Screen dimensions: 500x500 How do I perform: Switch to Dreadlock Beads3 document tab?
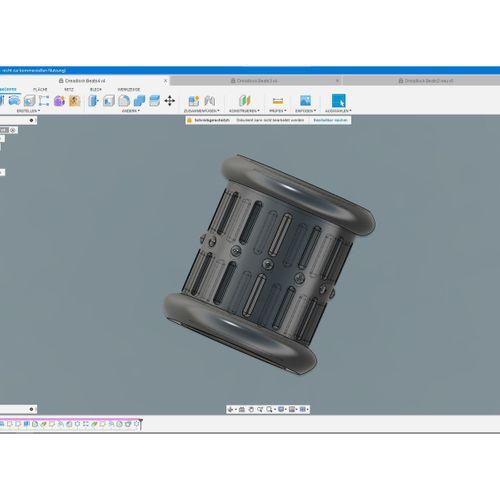(255, 81)
